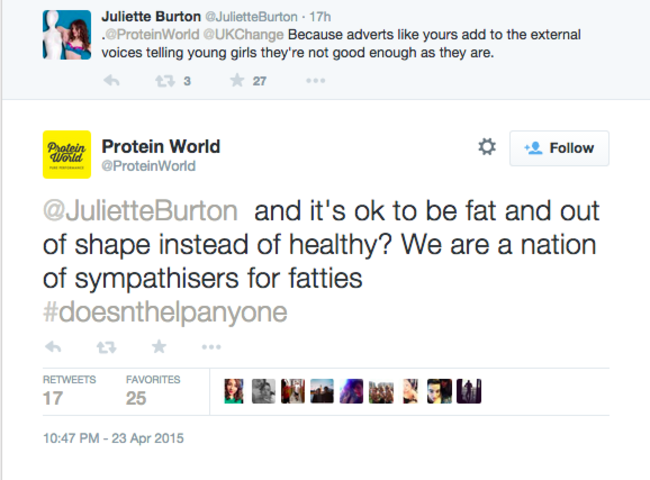
Task: Follow Protein World
Action: tap(559, 148)
